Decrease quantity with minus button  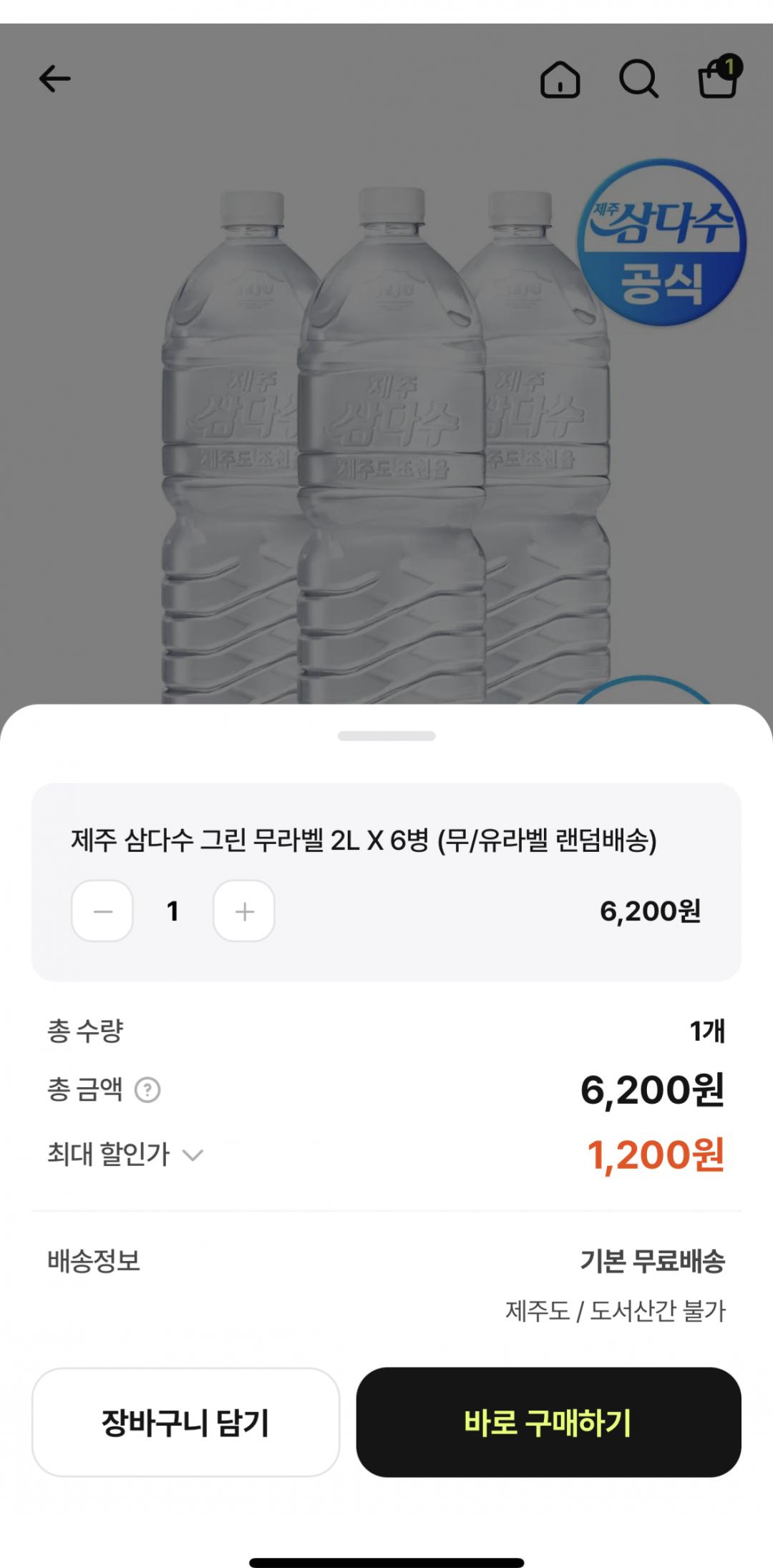[x=102, y=911]
